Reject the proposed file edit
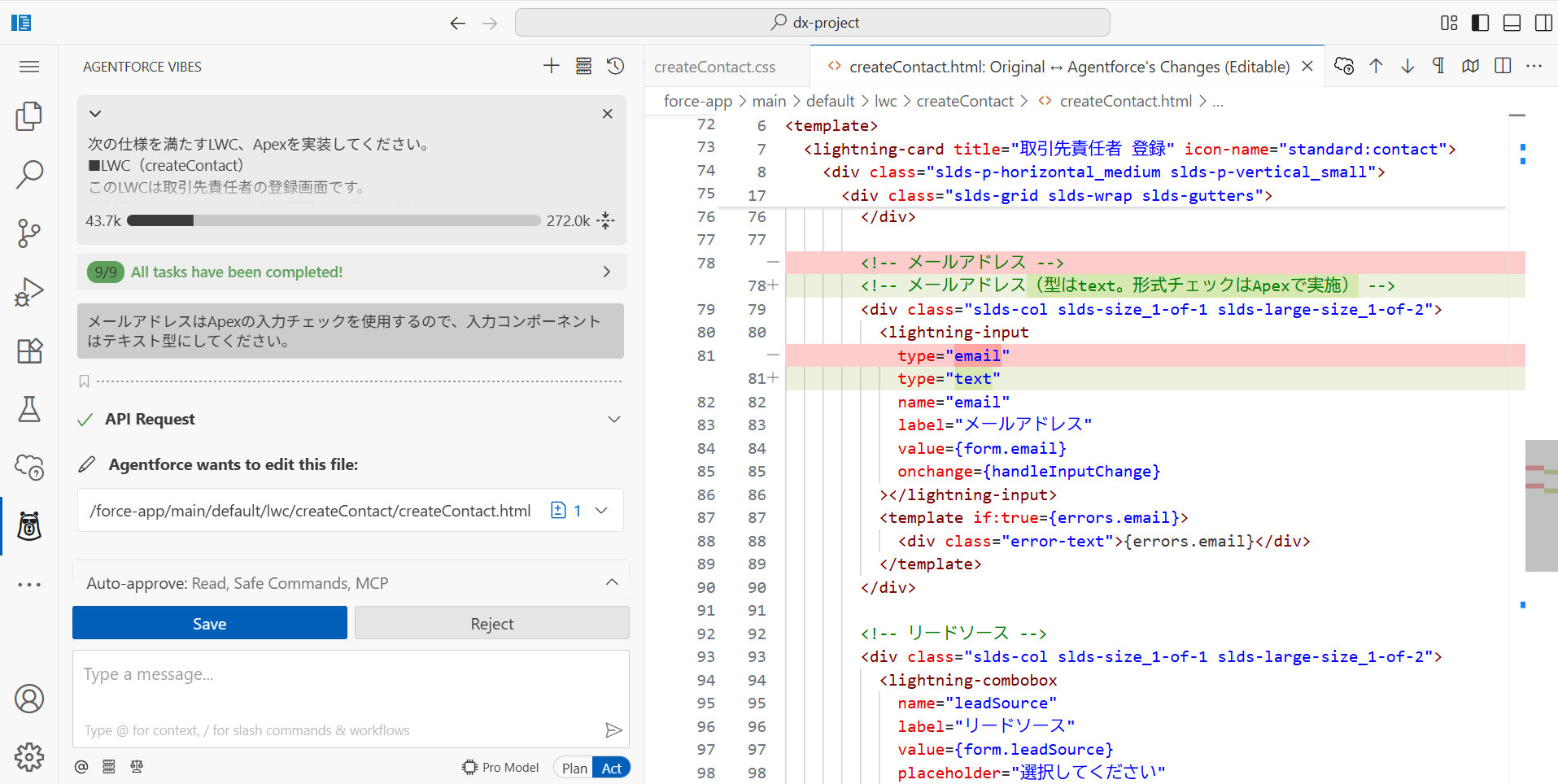Viewport: 1558px width, 784px height. tap(491, 624)
